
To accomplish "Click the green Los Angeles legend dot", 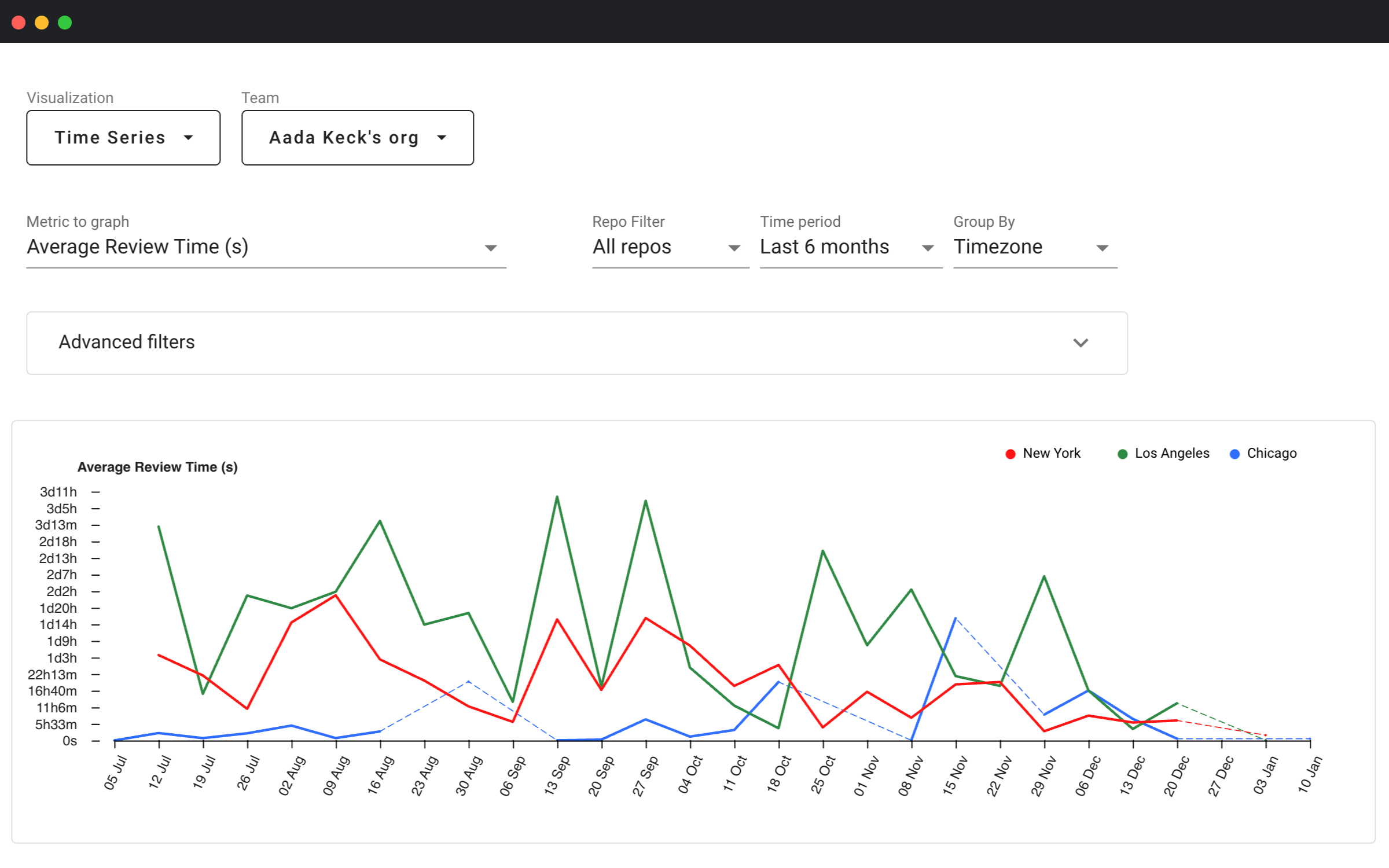I will click(1122, 454).
